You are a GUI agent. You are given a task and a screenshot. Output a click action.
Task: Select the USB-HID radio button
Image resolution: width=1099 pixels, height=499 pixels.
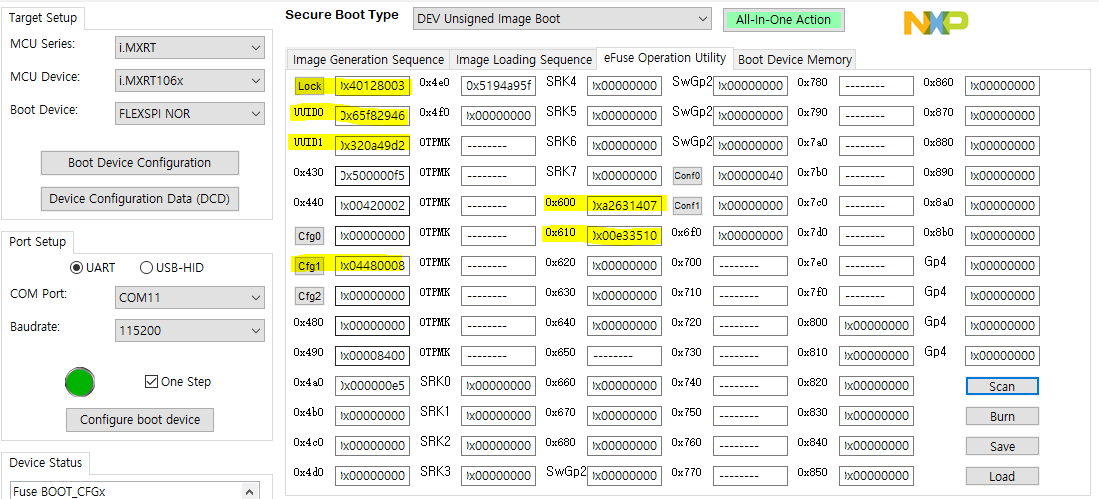tap(147, 268)
